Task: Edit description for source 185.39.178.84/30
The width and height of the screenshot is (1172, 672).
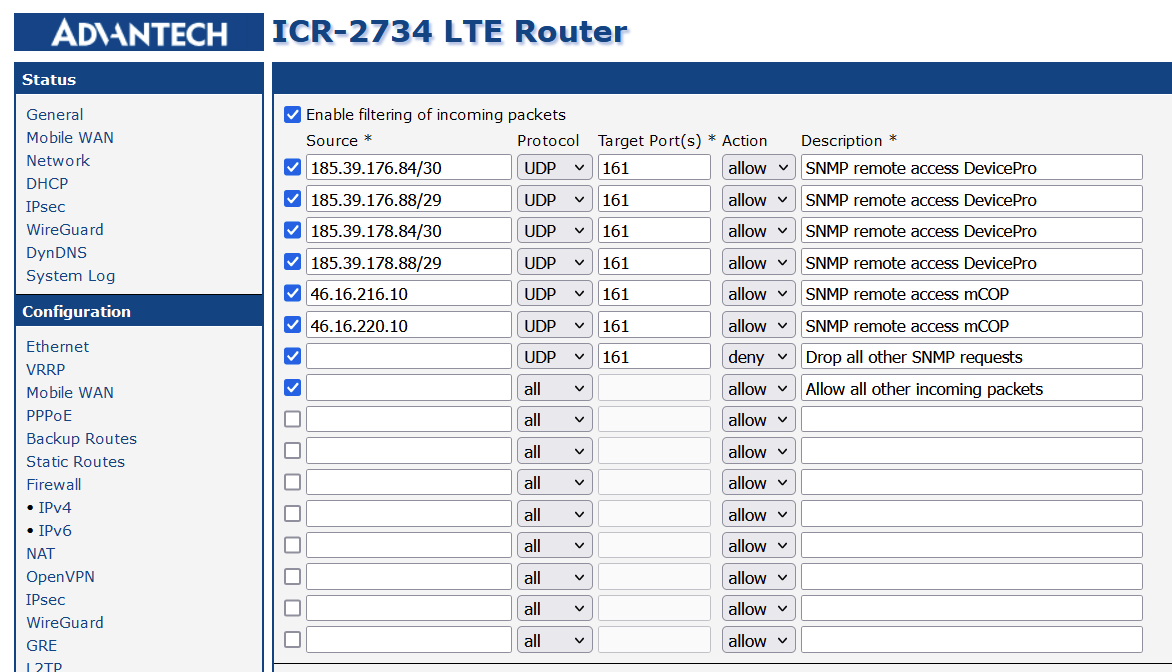Action: 972,231
